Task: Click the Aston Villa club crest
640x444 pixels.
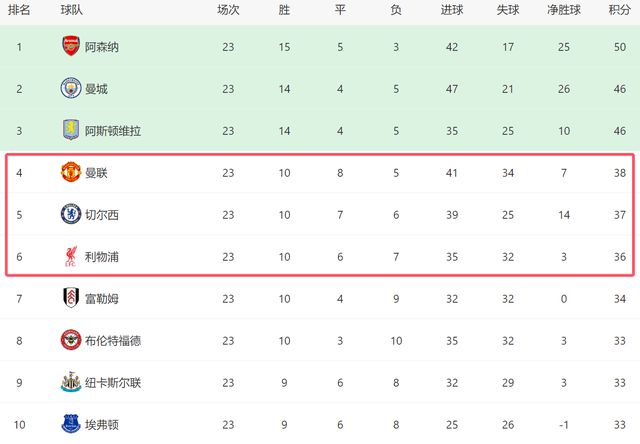Action: pyautogui.click(x=70, y=130)
